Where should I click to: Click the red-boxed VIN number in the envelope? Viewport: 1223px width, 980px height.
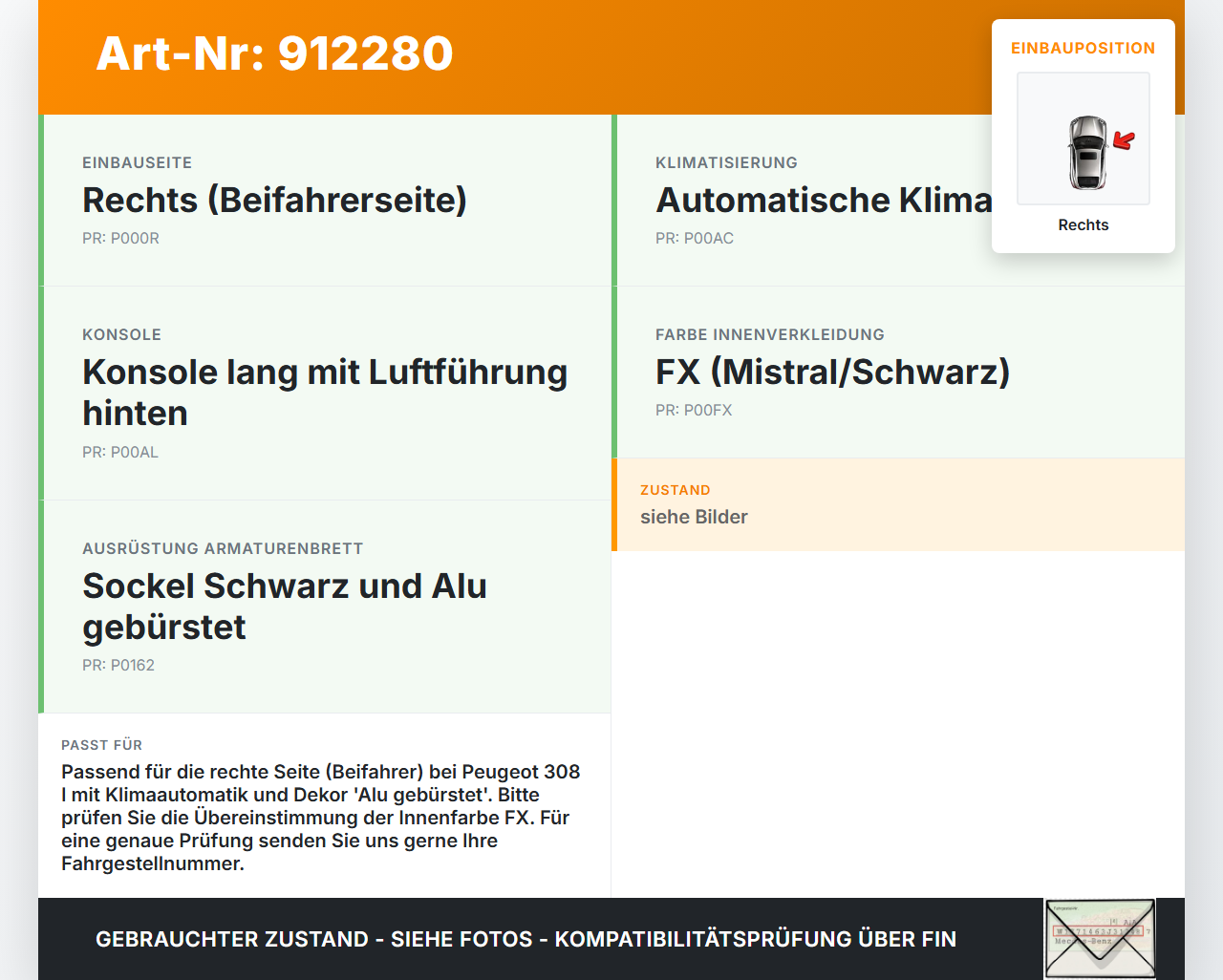(x=1099, y=931)
